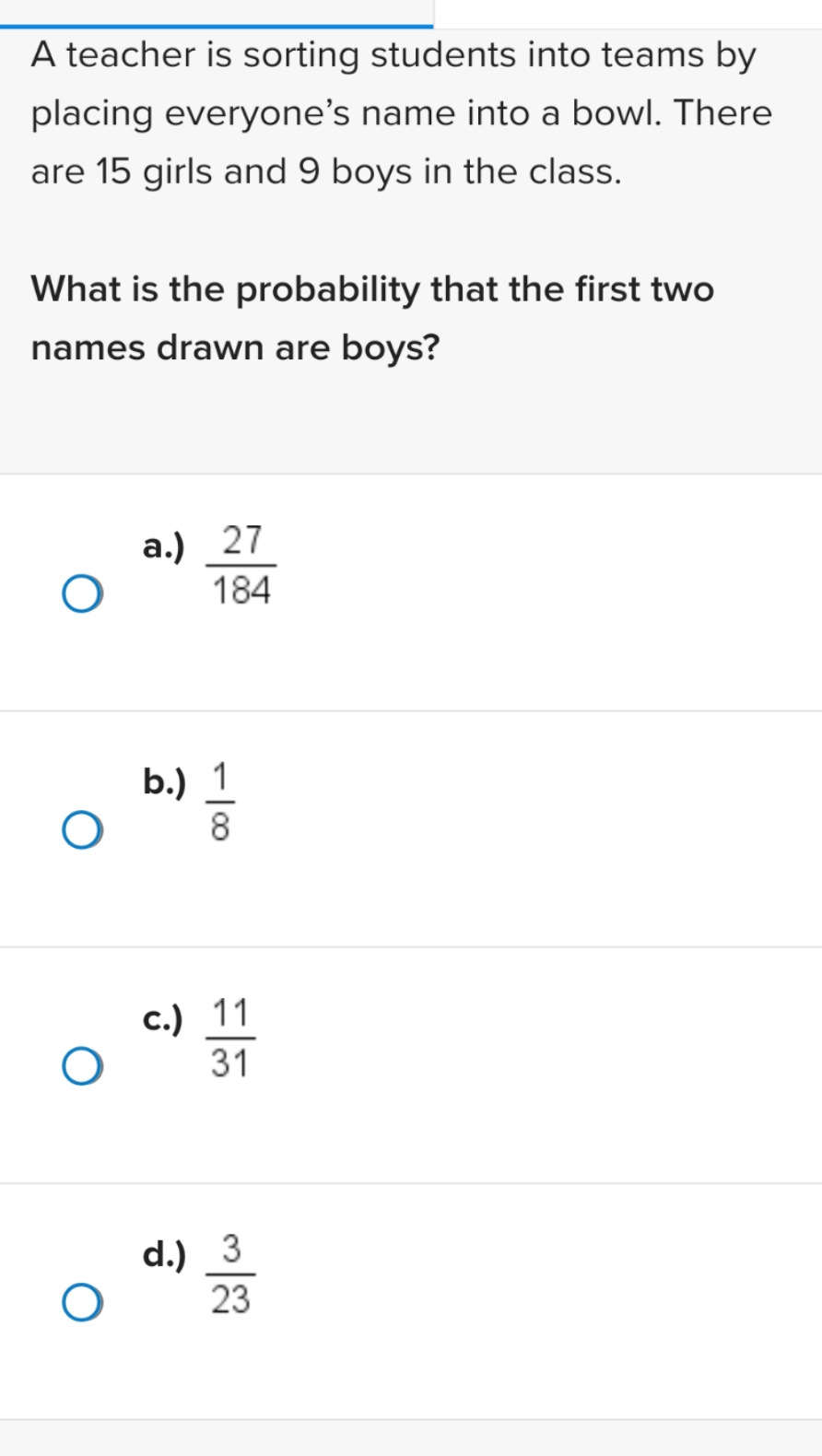Click the "names drawn are boys?" line
This screenshot has height=1456, width=822.
(x=236, y=348)
